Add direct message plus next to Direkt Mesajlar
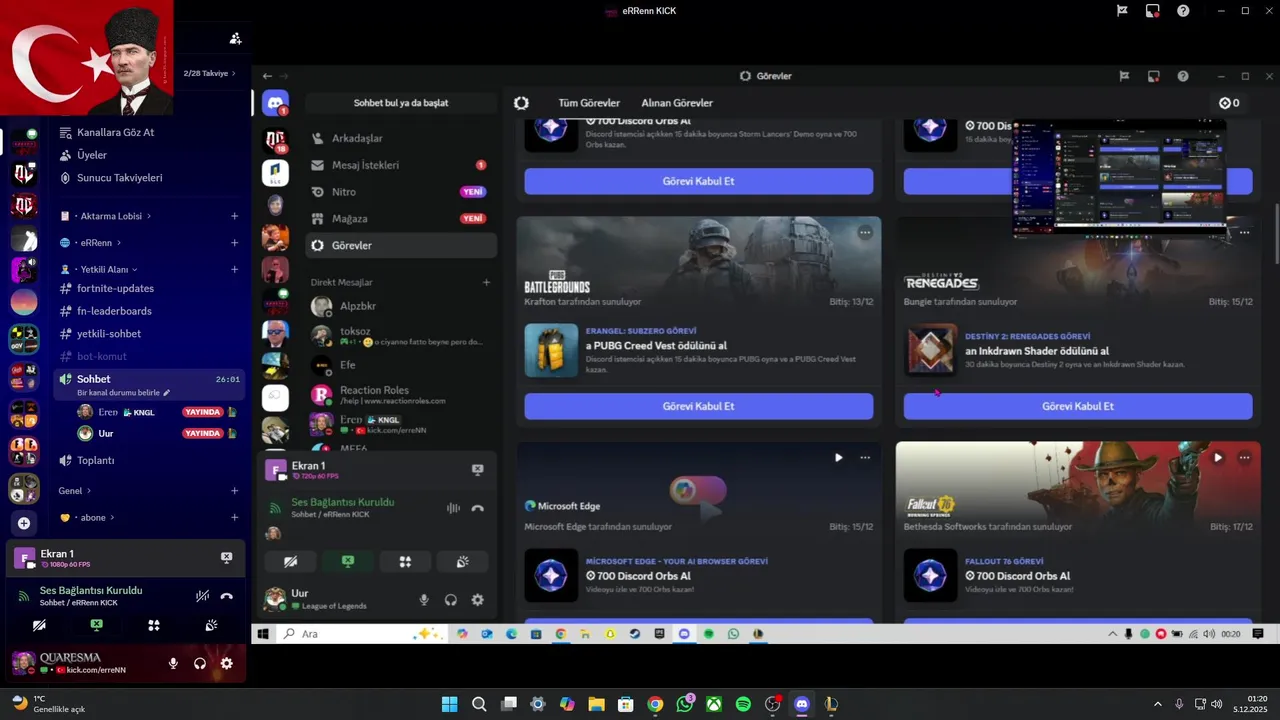 tap(487, 282)
